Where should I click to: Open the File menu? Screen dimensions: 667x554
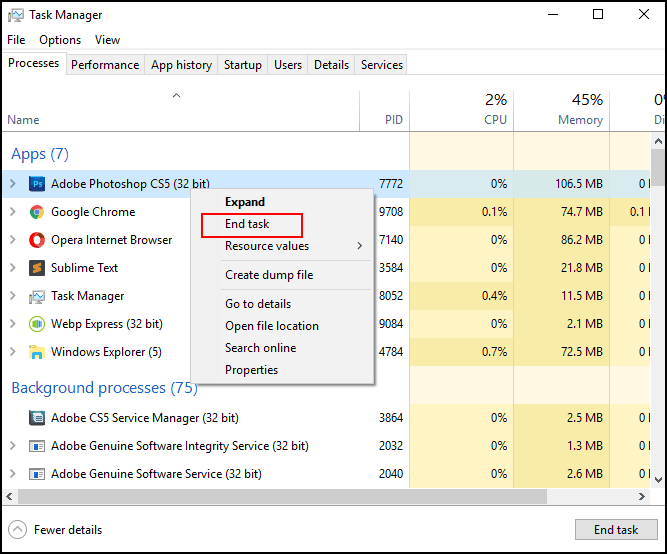16,40
